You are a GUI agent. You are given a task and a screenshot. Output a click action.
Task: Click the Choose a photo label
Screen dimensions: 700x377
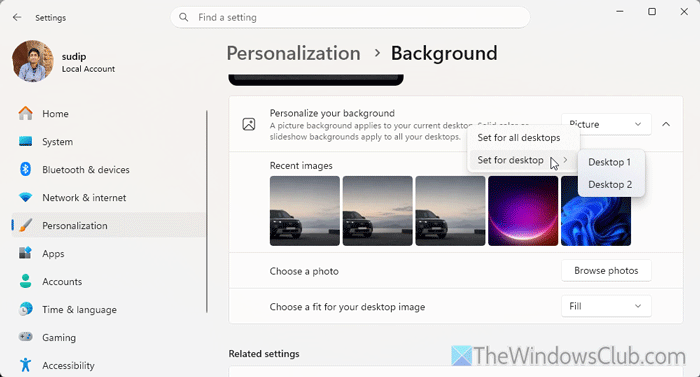click(304, 271)
